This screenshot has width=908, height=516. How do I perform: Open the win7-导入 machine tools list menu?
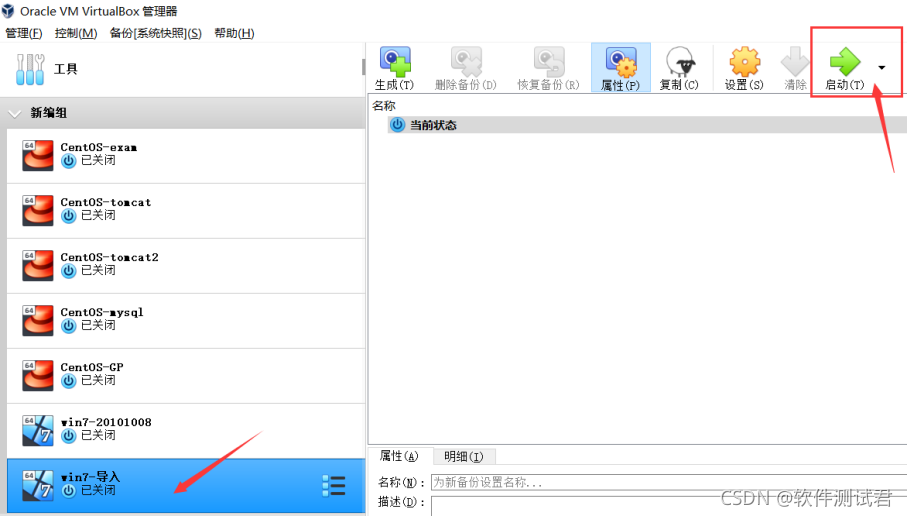click(334, 485)
